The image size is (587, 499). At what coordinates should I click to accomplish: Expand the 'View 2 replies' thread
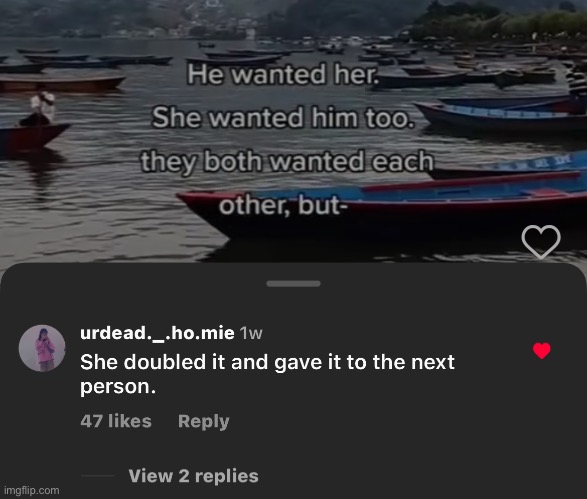click(194, 476)
